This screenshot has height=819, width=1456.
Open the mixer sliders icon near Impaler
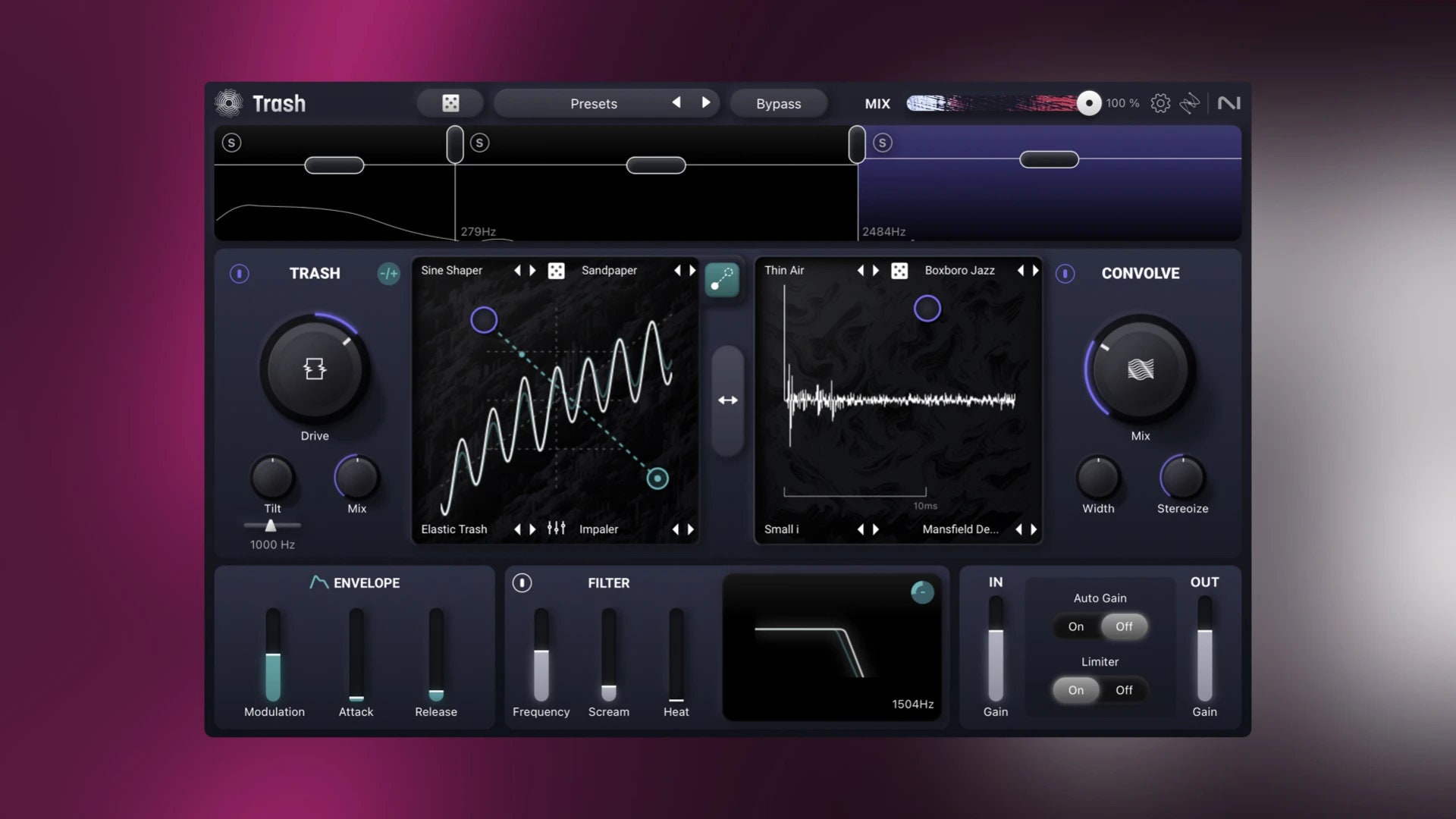[x=556, y=529]
